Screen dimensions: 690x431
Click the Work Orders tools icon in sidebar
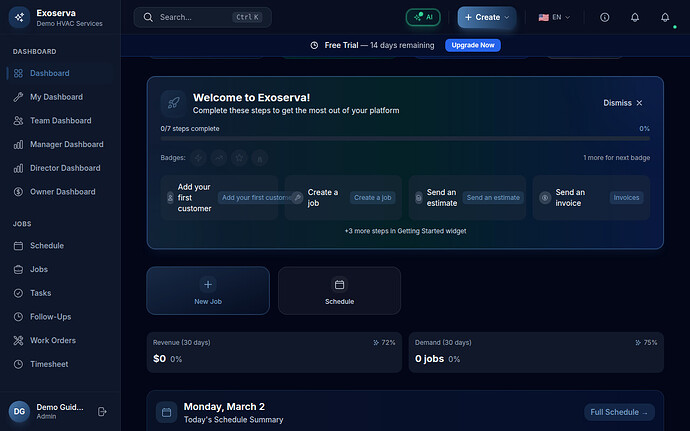point(18,340)
